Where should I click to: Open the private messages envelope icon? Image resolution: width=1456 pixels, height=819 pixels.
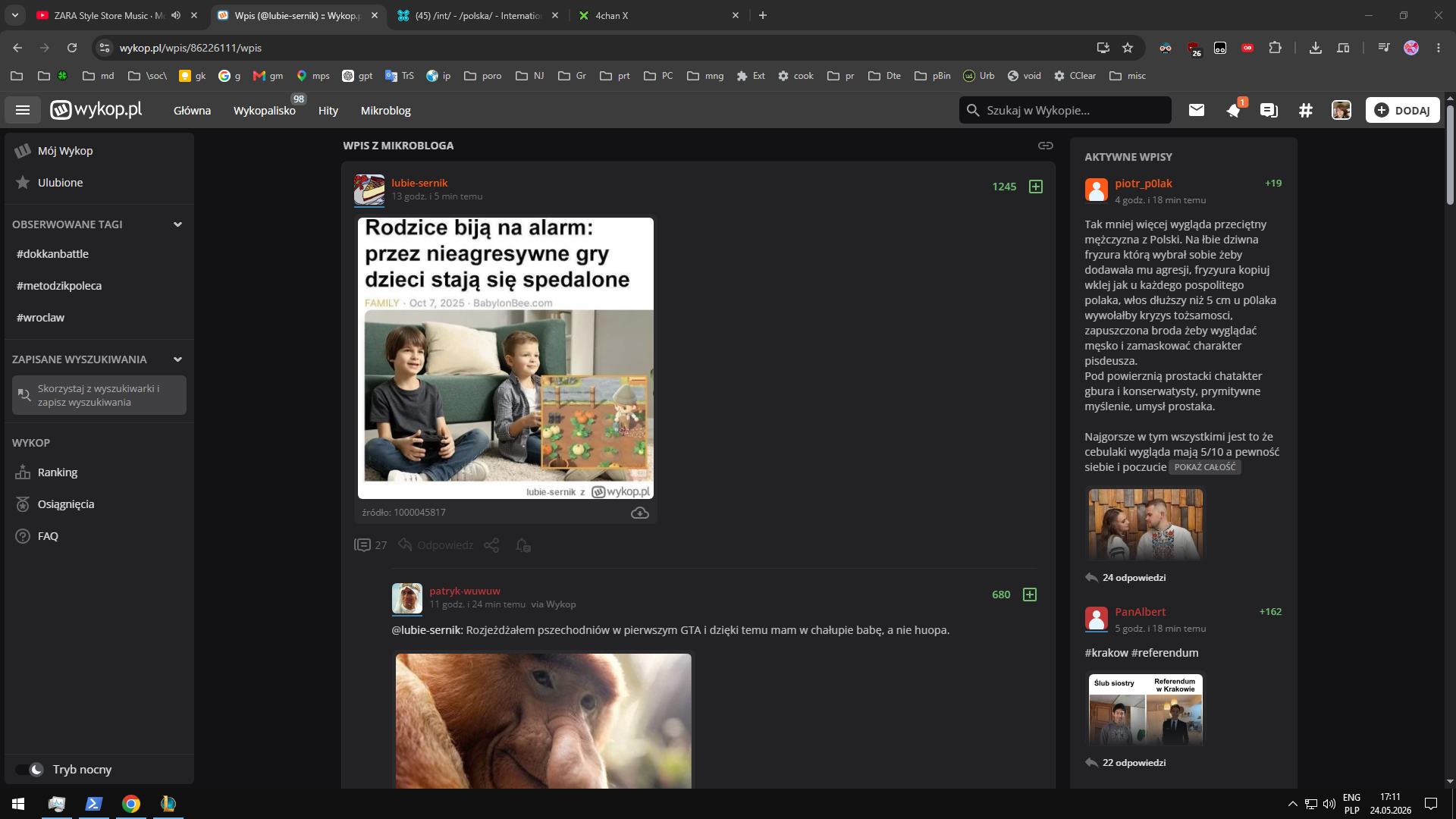point(1196,110)
